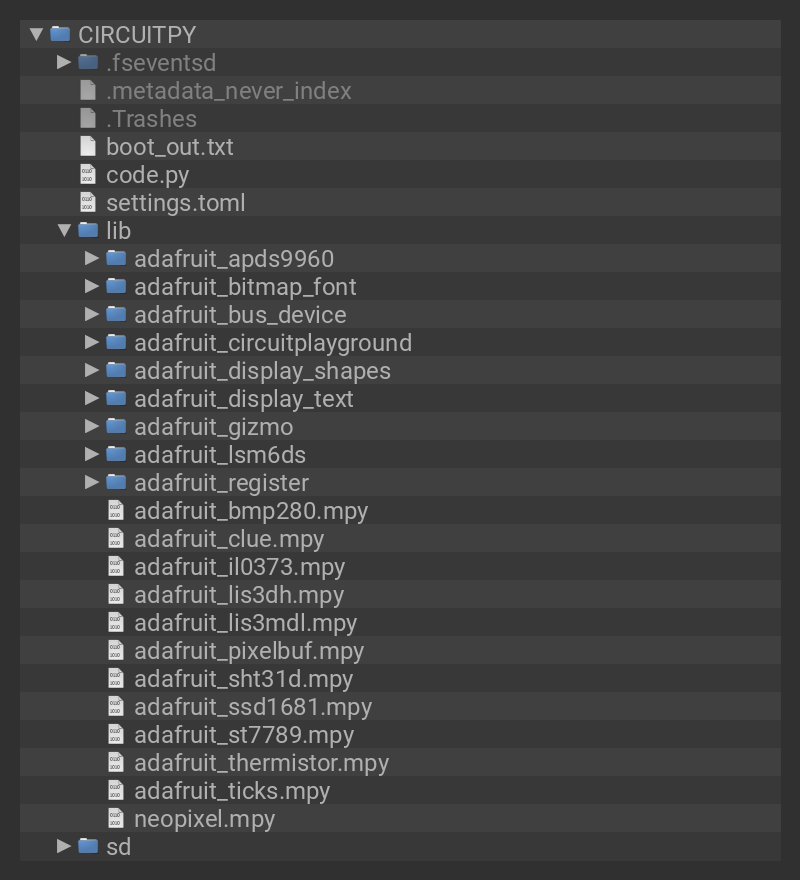Select the adafruit_display_text folder name
Viewport: 800px width, 880px height.
243,398
